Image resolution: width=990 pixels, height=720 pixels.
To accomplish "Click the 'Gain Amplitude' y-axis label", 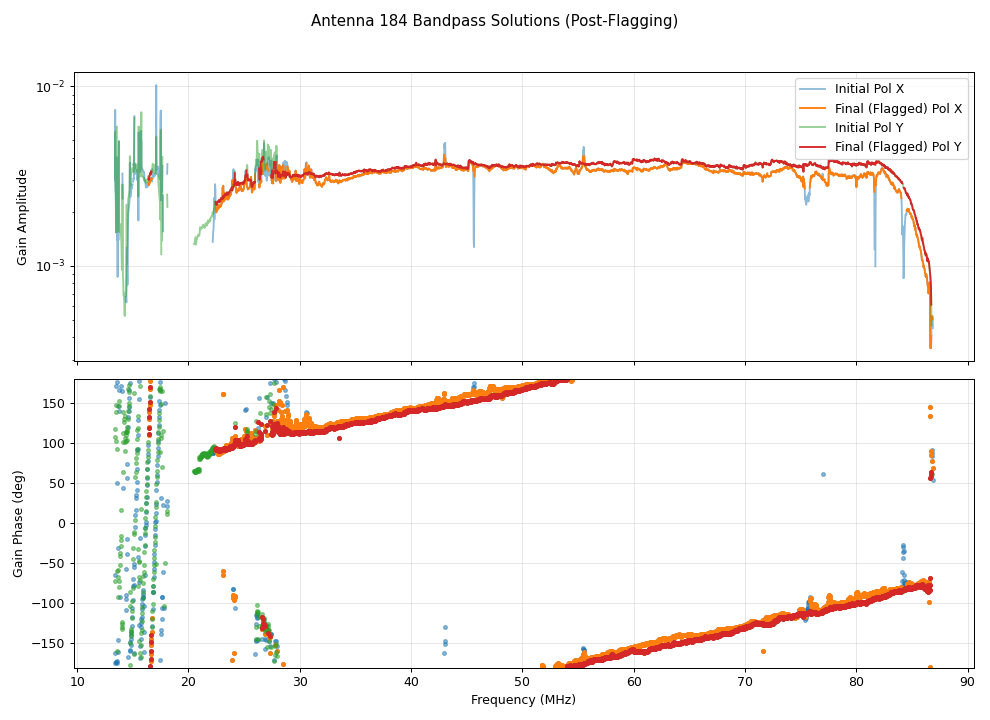I will [22, 217].
